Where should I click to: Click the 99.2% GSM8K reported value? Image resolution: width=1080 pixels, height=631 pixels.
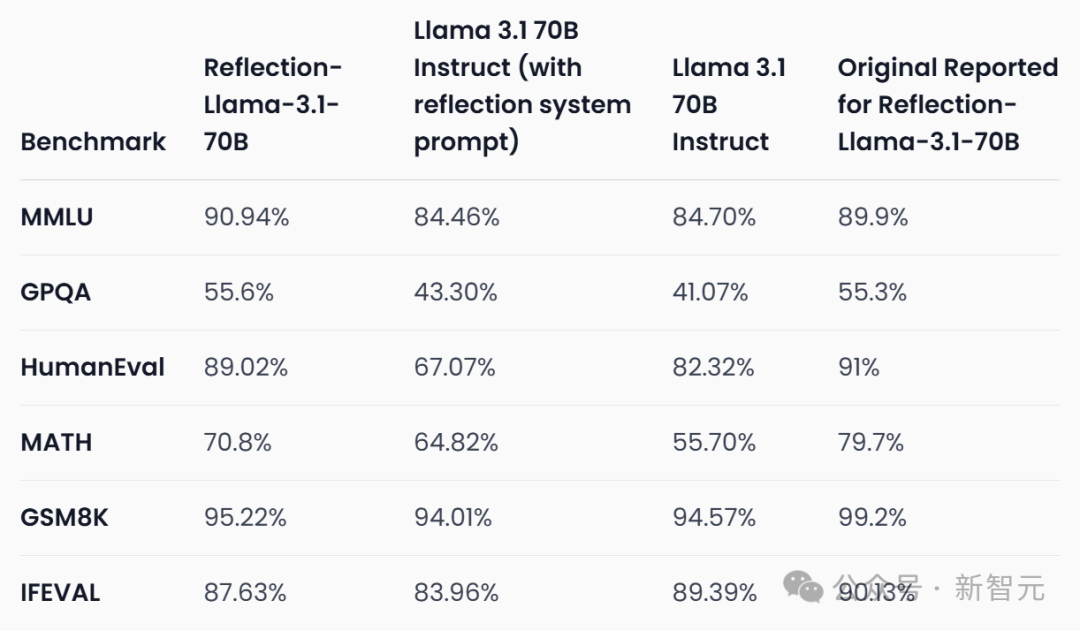click(x=872, y=517)
